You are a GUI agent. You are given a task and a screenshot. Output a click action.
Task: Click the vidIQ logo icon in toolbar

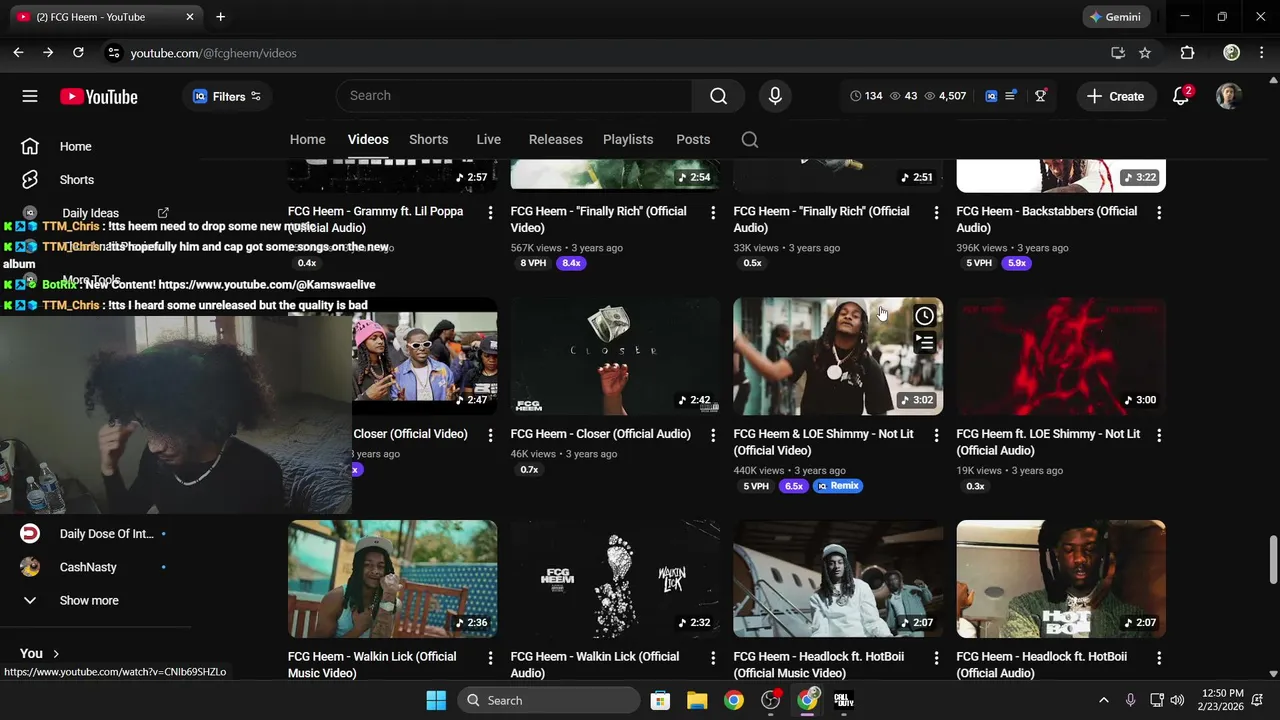[991, 96]
